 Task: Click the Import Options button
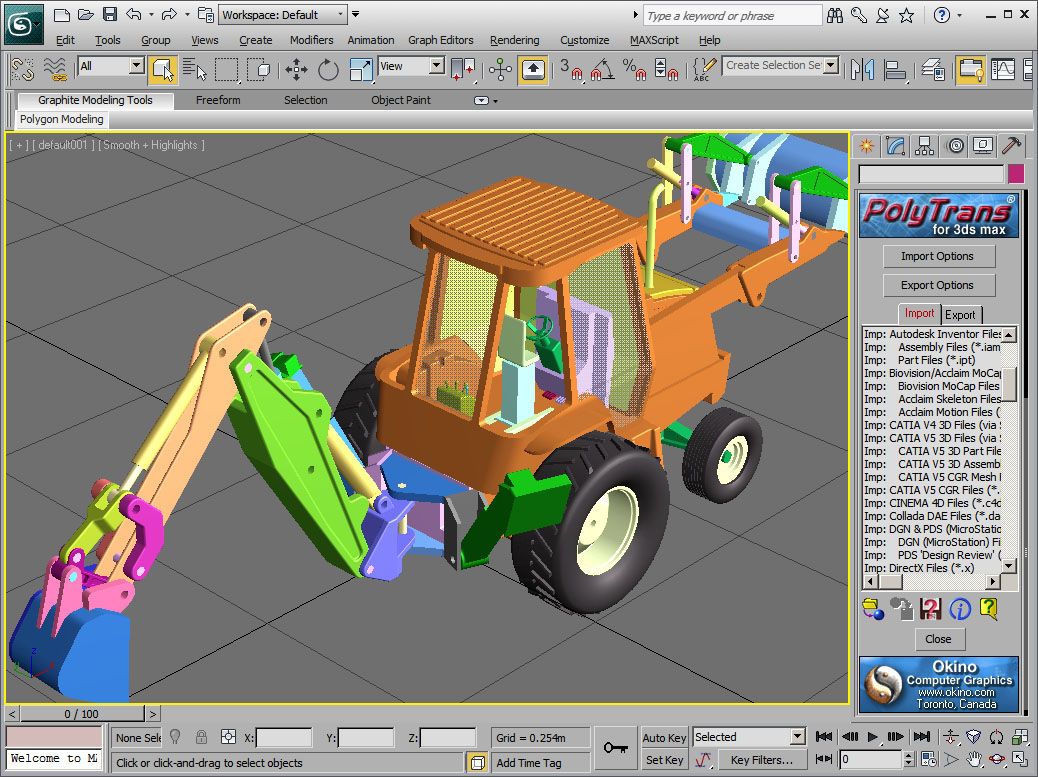938,256
